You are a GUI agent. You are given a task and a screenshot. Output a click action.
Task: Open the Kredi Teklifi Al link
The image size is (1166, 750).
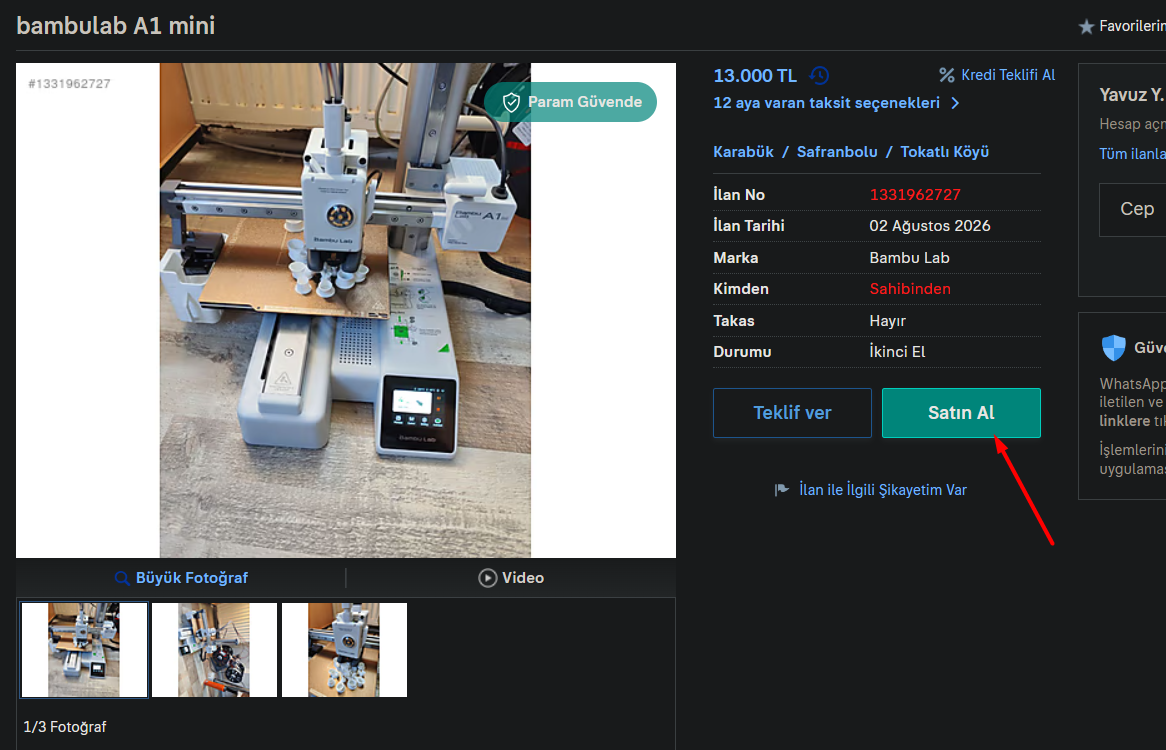tap(1008, 75)
